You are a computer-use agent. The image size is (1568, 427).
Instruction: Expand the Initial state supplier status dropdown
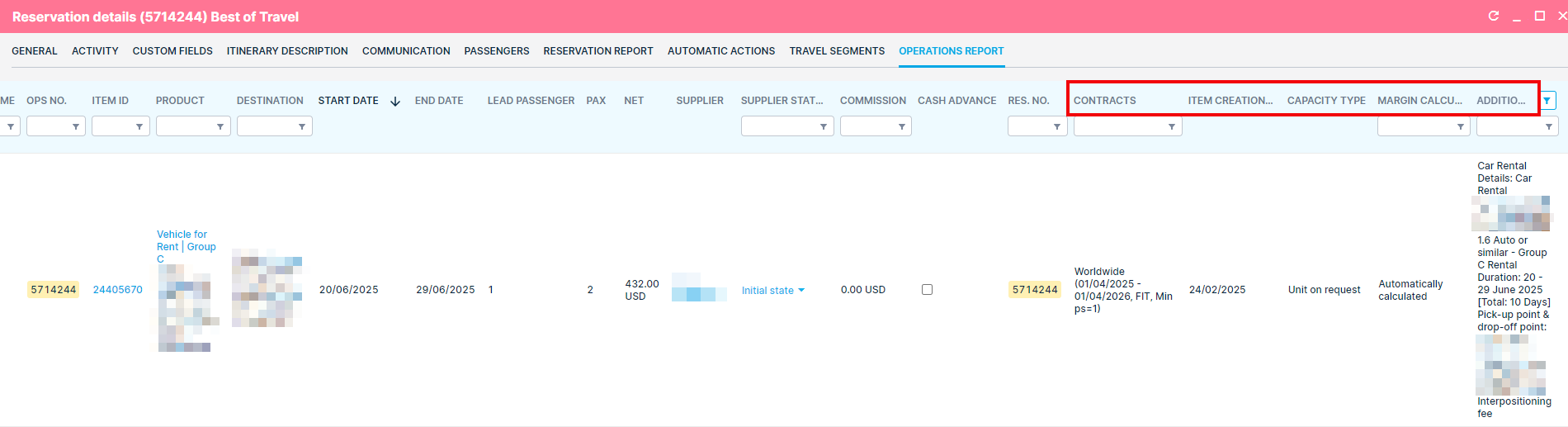pos(801,291)
